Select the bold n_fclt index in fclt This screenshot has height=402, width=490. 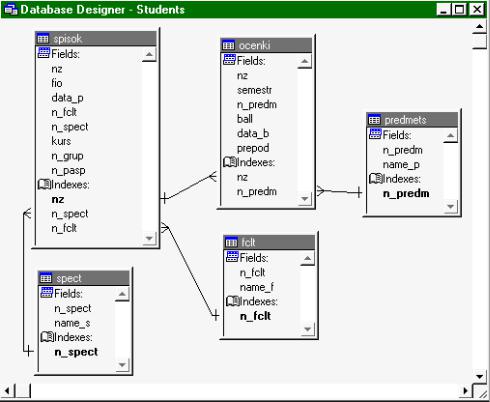coord(255,316)
